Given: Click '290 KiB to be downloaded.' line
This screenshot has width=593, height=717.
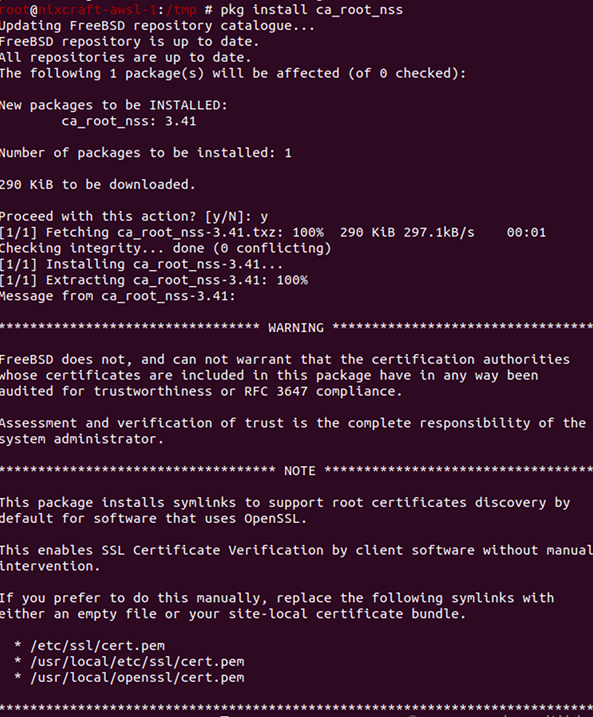Looking at the screenshot, I should [97, 185].
